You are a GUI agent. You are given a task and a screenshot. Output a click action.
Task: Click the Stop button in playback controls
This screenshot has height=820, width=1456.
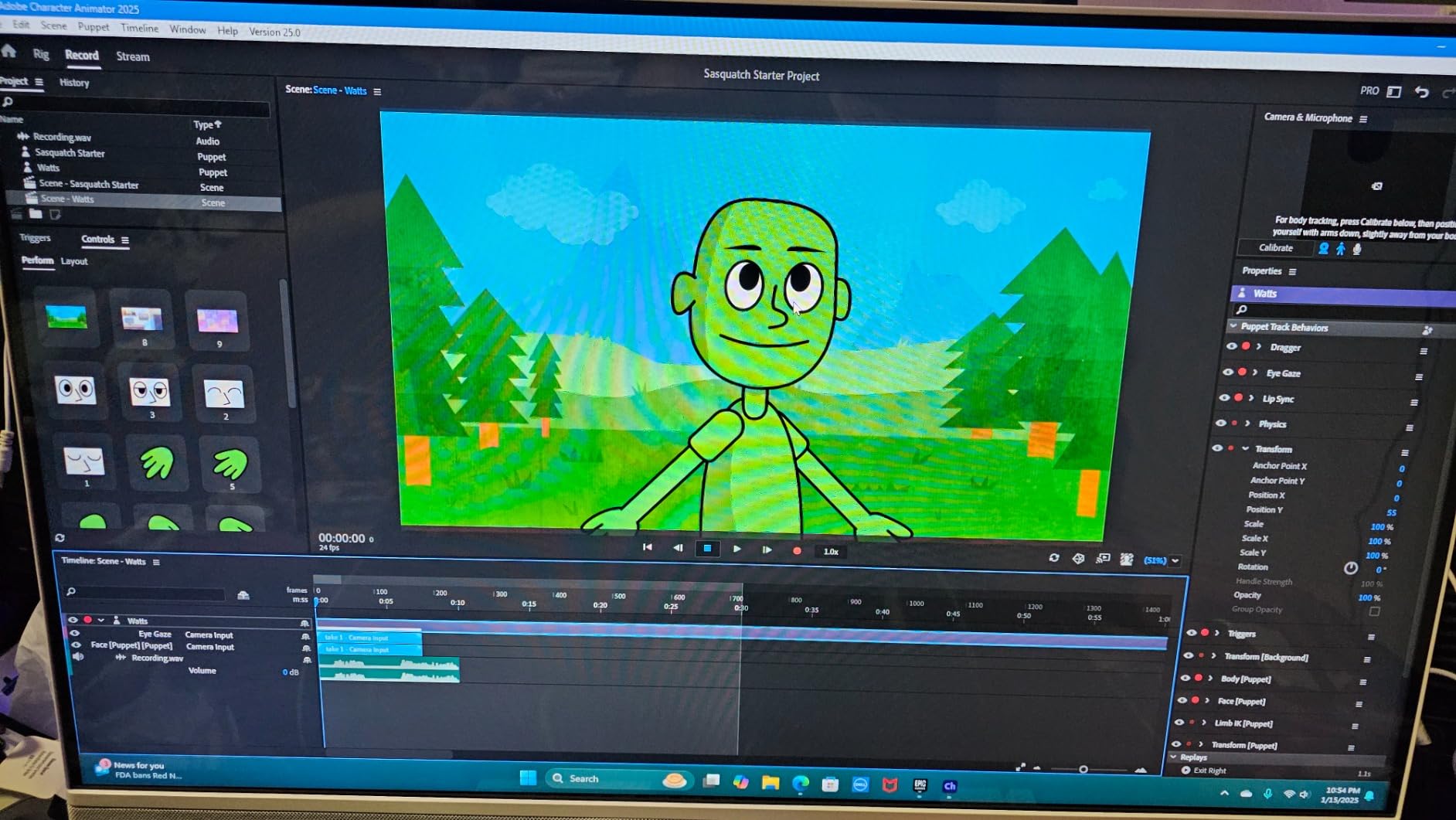point(707,548)
